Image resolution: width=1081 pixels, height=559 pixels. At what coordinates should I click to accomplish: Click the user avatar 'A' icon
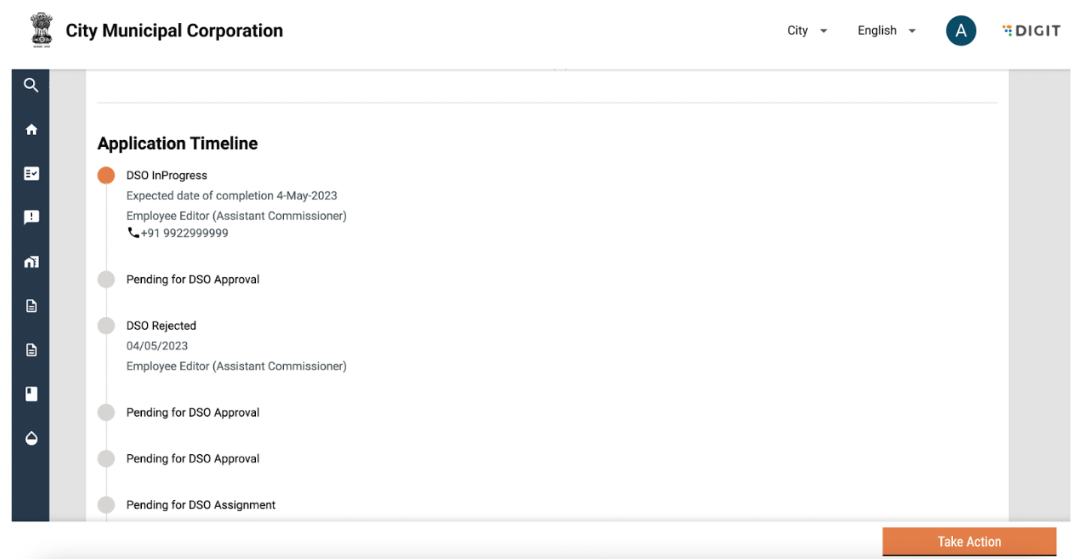coord(960,31)
